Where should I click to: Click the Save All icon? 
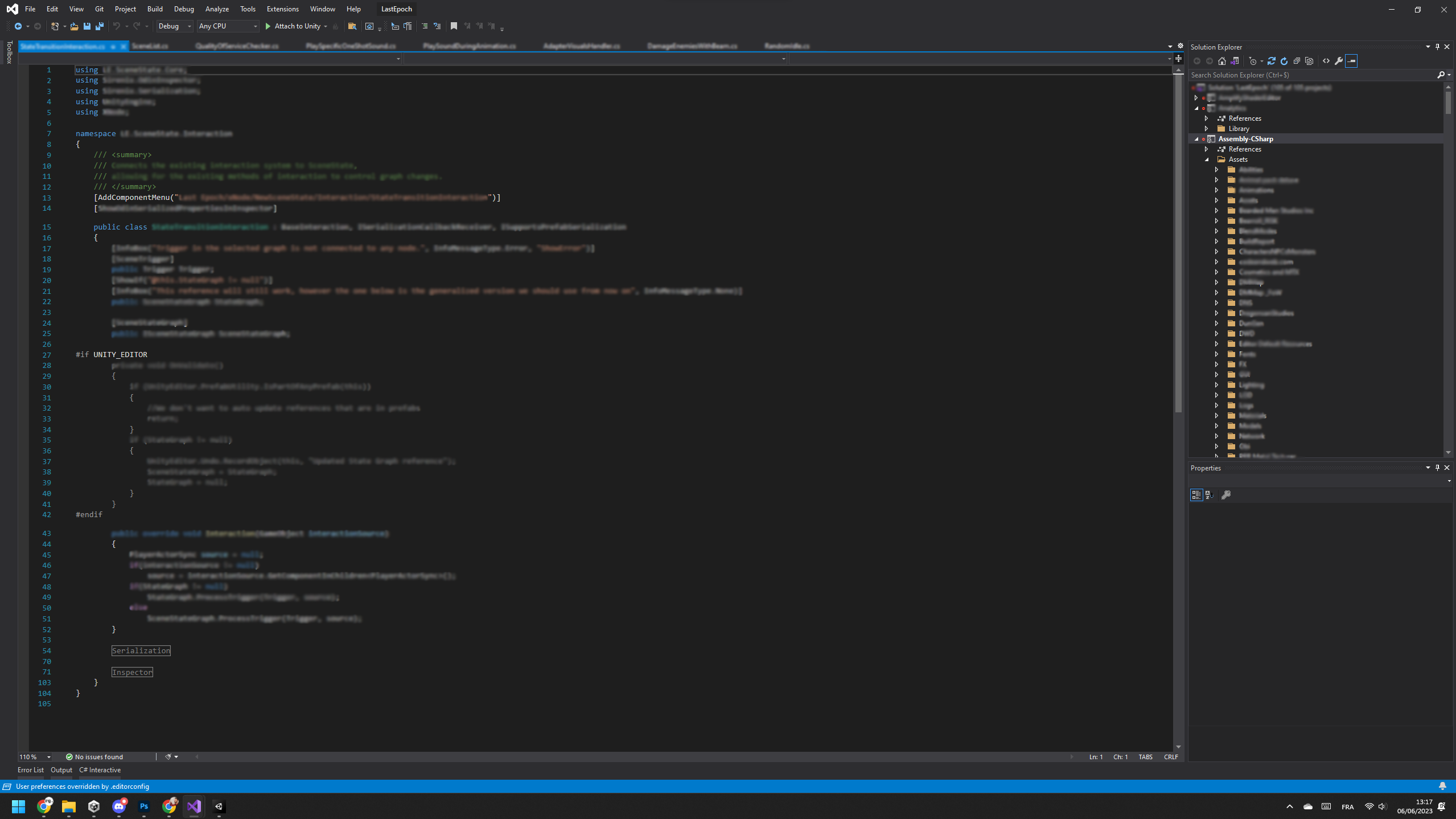click(100, 26)
